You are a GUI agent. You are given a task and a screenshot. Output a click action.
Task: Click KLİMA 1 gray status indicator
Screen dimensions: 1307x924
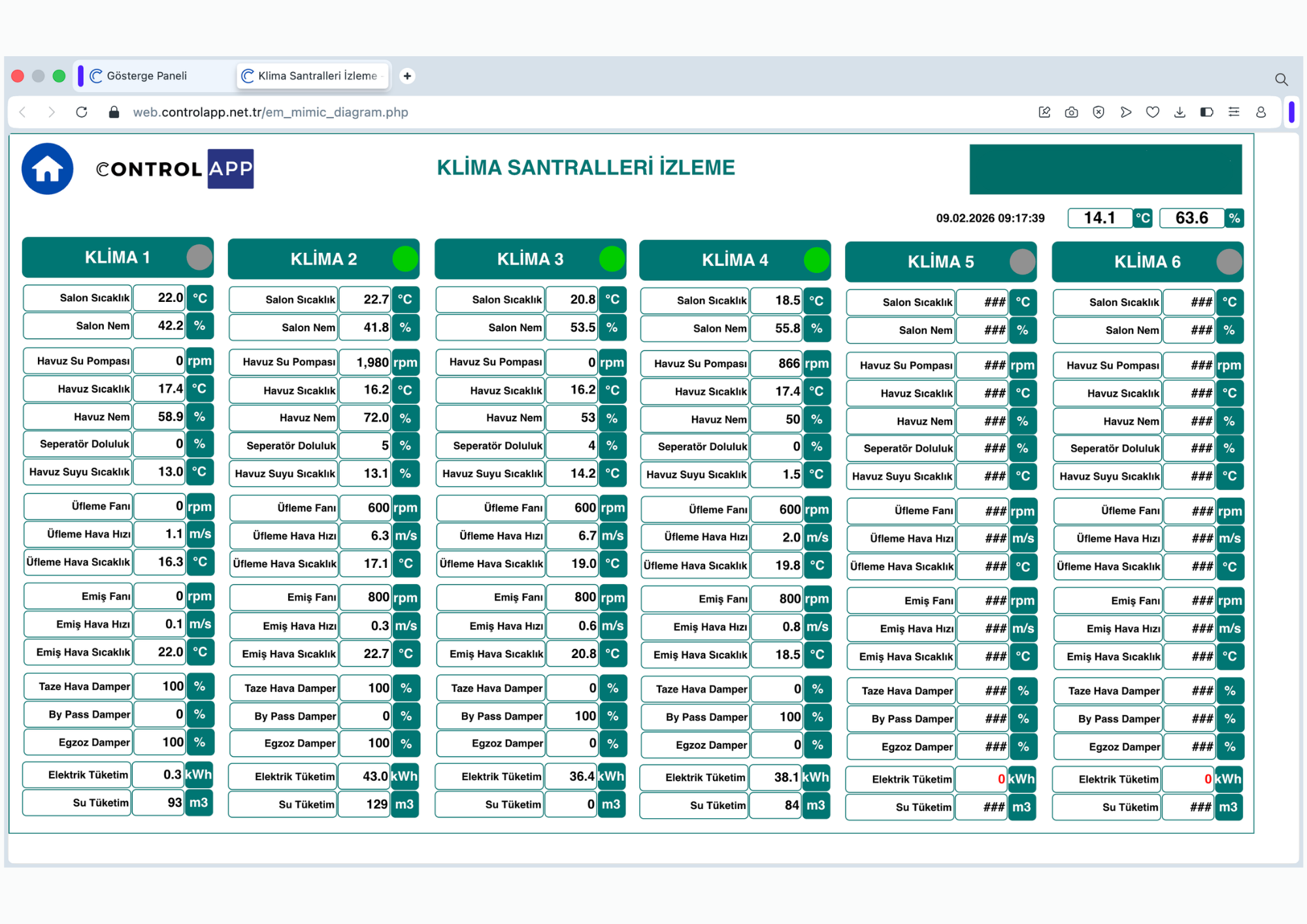click(x=199, y=257)
